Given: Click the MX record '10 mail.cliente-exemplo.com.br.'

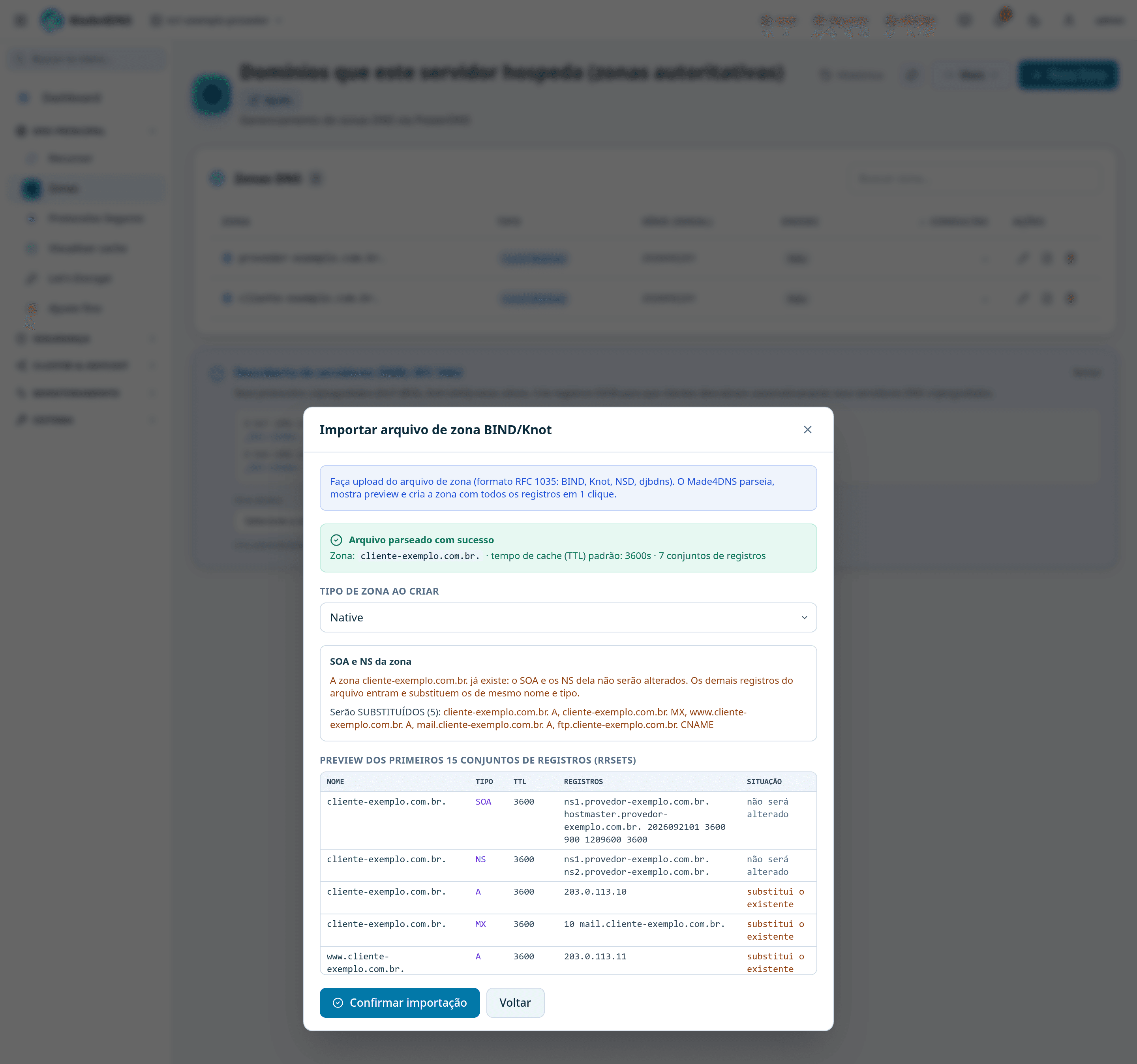Looking at the screenshot, I should coord(644,924).
